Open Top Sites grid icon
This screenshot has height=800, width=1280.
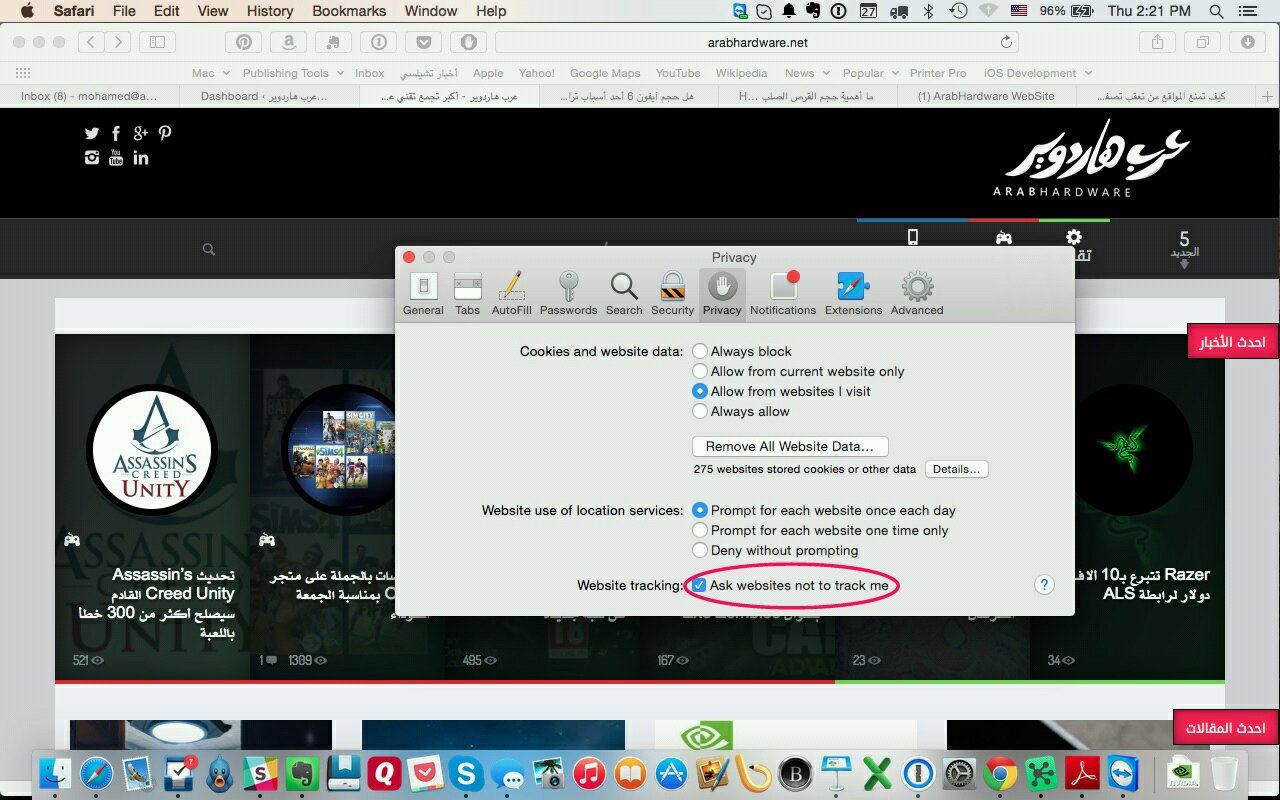tap(23, 73)
